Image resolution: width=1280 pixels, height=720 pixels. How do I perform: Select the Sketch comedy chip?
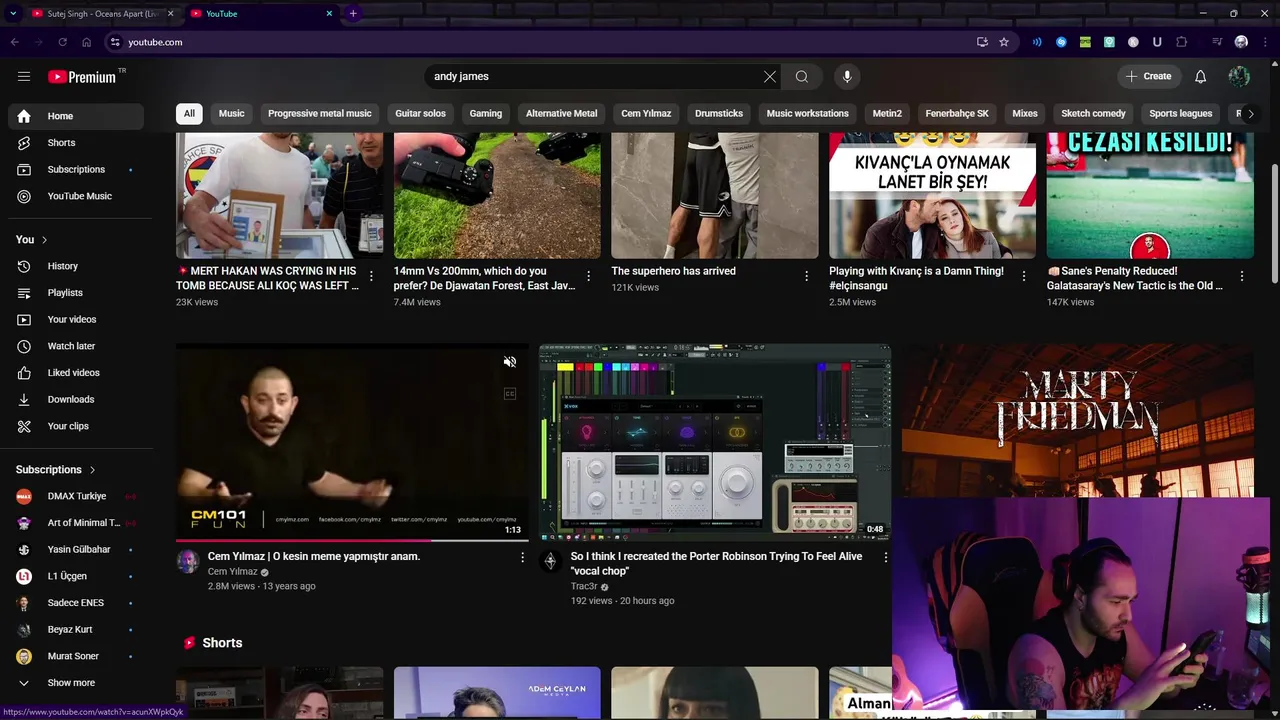tap(1093, 113)
